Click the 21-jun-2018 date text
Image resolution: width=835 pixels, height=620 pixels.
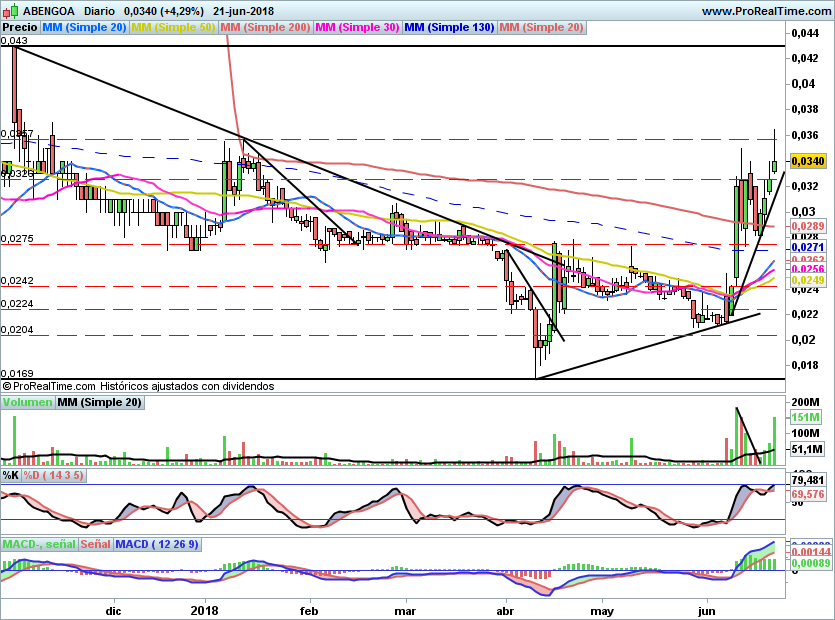pyautogui.click(x=243, y=11)
